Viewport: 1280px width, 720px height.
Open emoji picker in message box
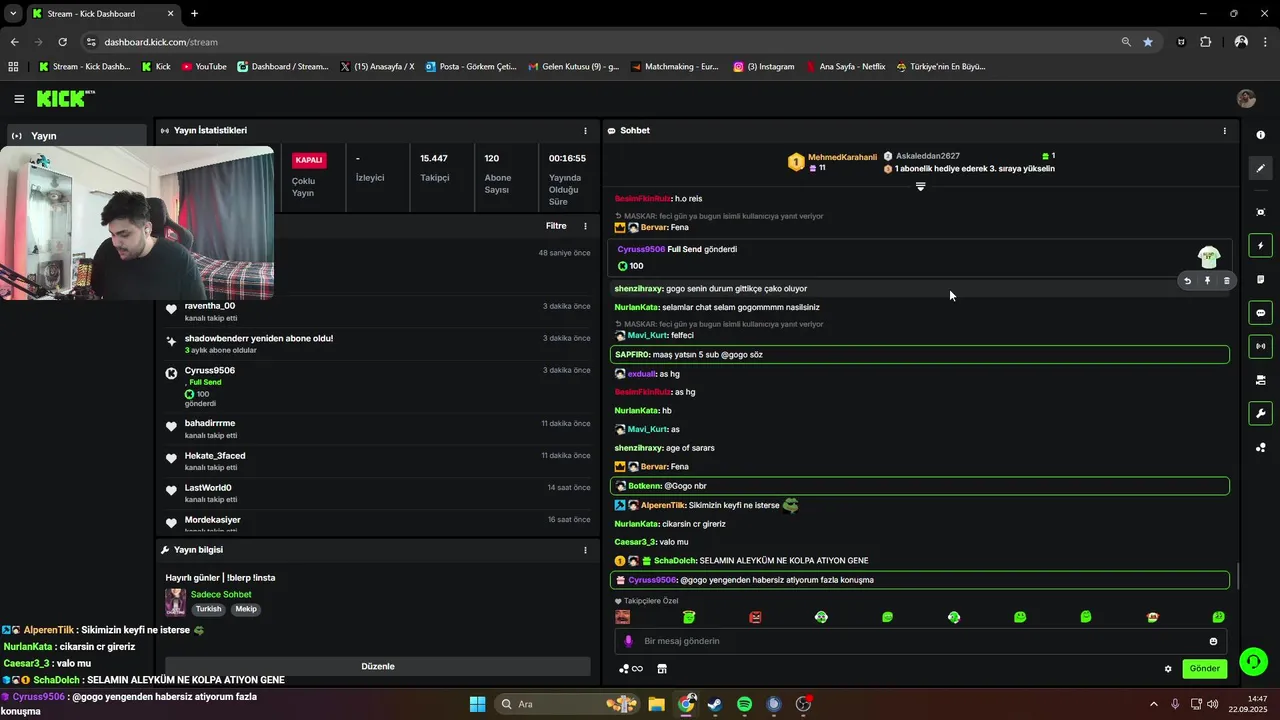pos(1214,641)
